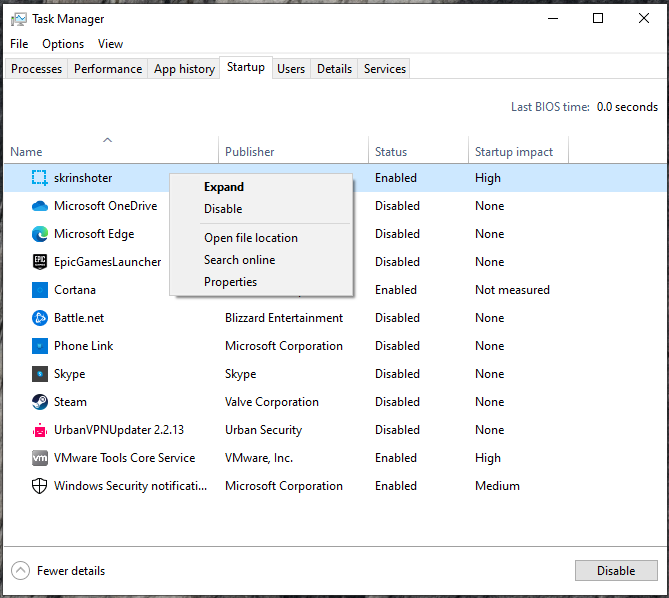
Task: Choose Expand in the context menu
Action: (224, 187)
